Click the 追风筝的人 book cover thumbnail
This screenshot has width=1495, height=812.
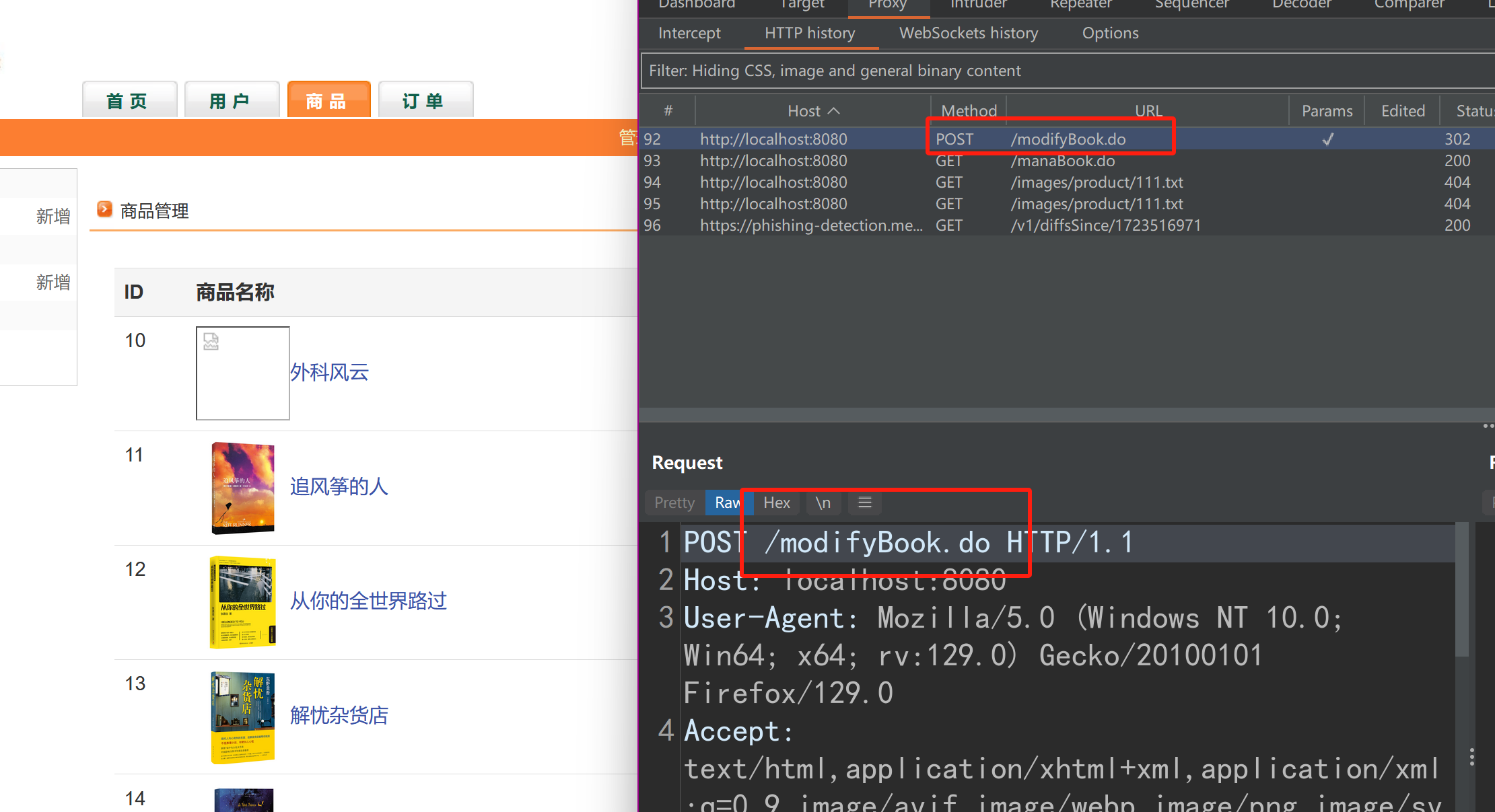(243, 488)
